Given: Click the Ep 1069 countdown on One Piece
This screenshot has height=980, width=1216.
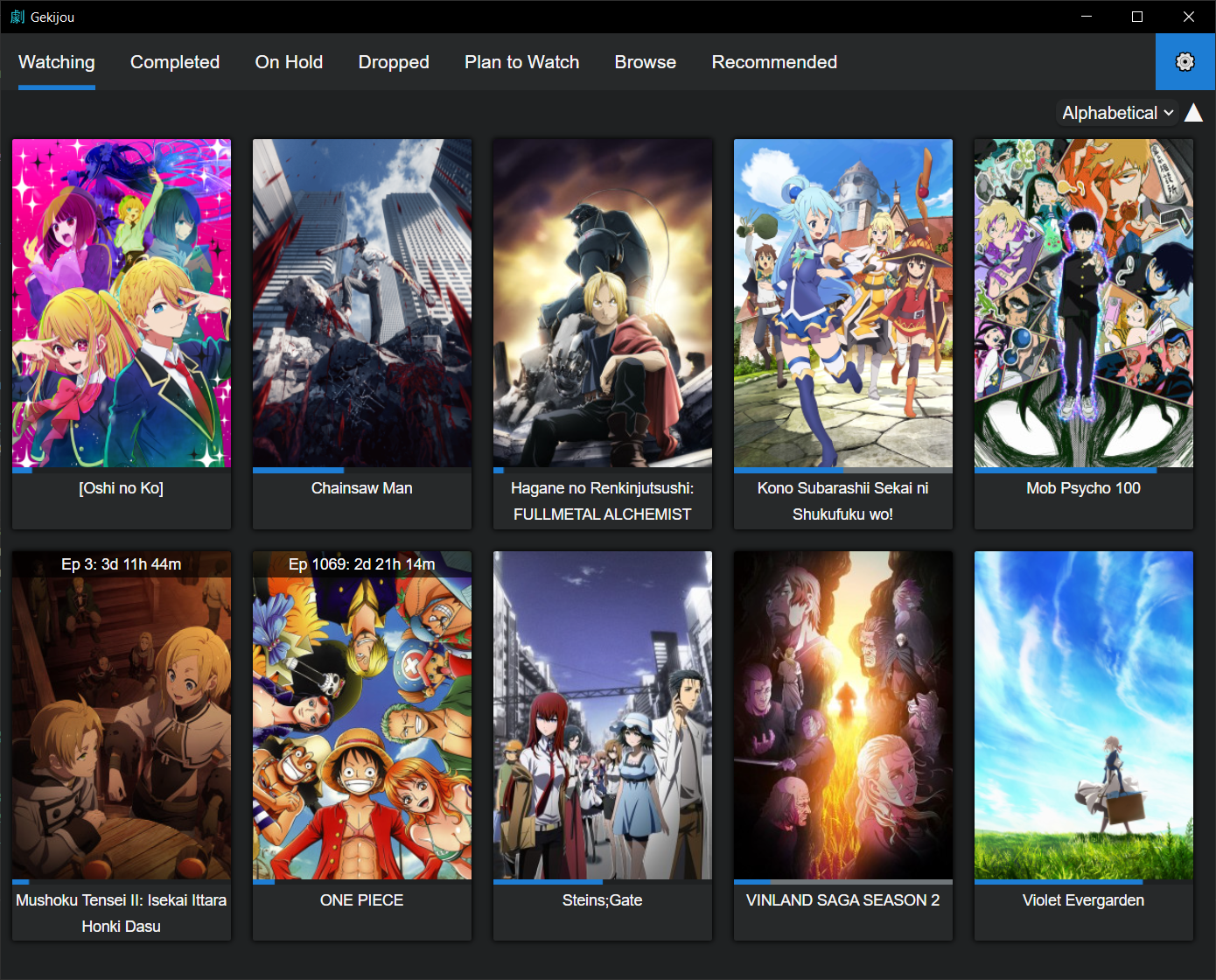Looking at the screenshot, I should 362,564.
